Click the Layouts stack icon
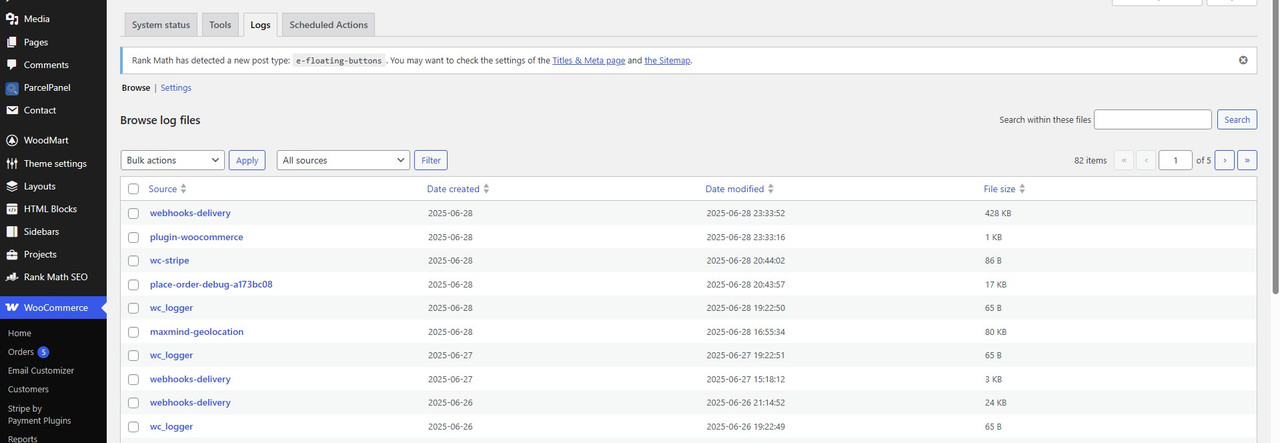Screen dimensions: 1280x443 pyautogui.click(x=12, y=186)
